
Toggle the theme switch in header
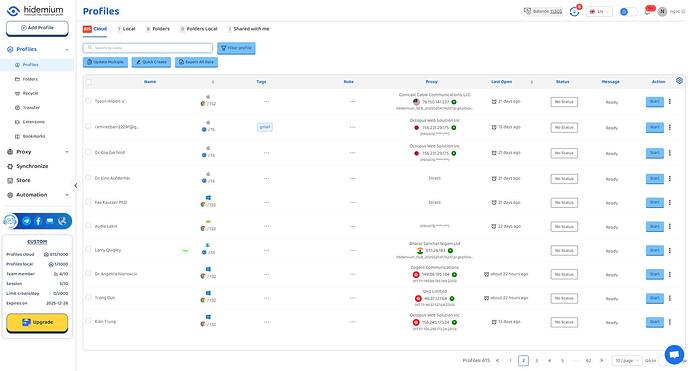628,12
